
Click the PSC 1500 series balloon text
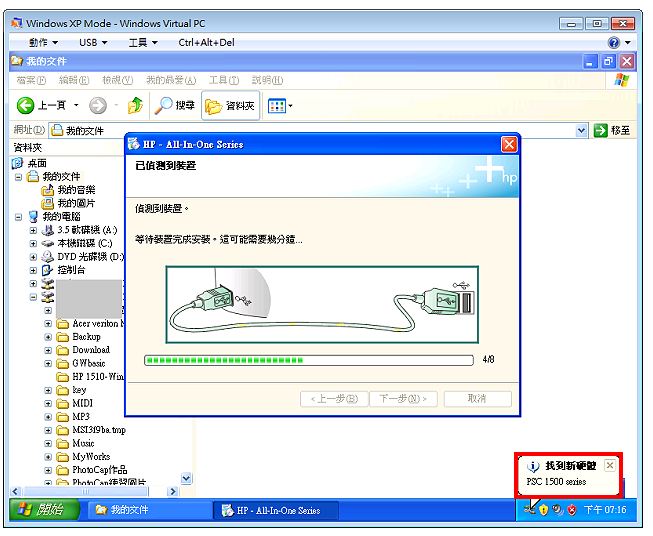click(556, 482)
